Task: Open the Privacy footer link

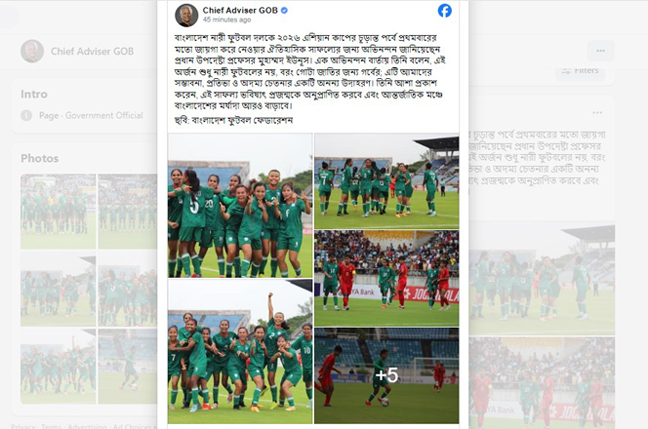Action: 20,426
